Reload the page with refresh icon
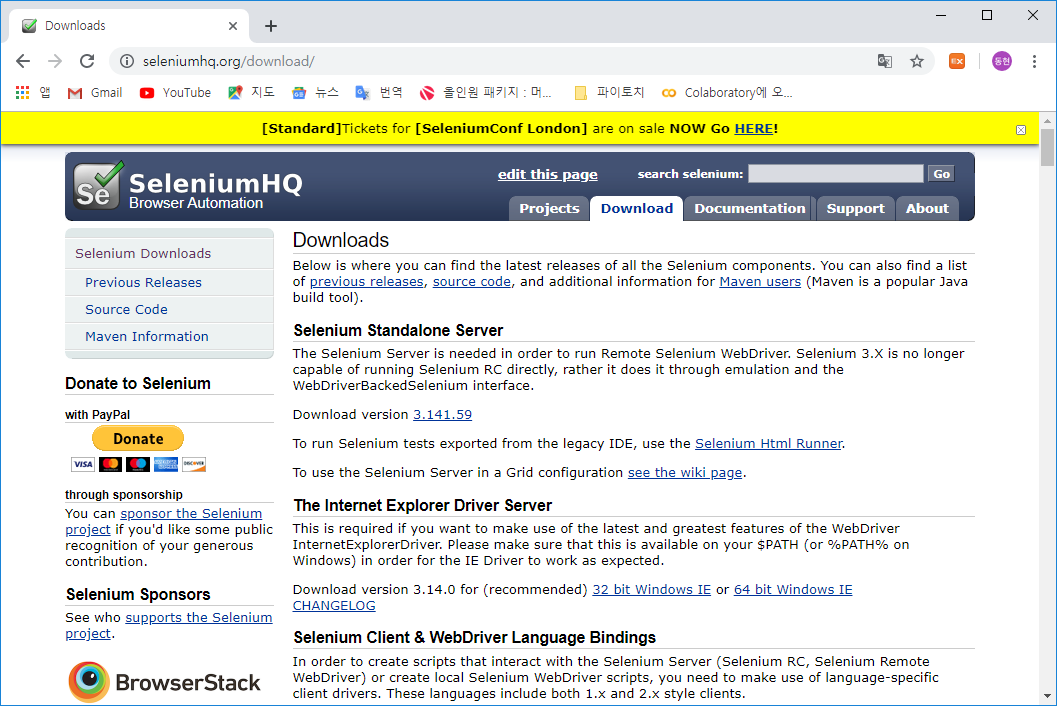Screen dimensions: 1057x706 coord(87,61)
